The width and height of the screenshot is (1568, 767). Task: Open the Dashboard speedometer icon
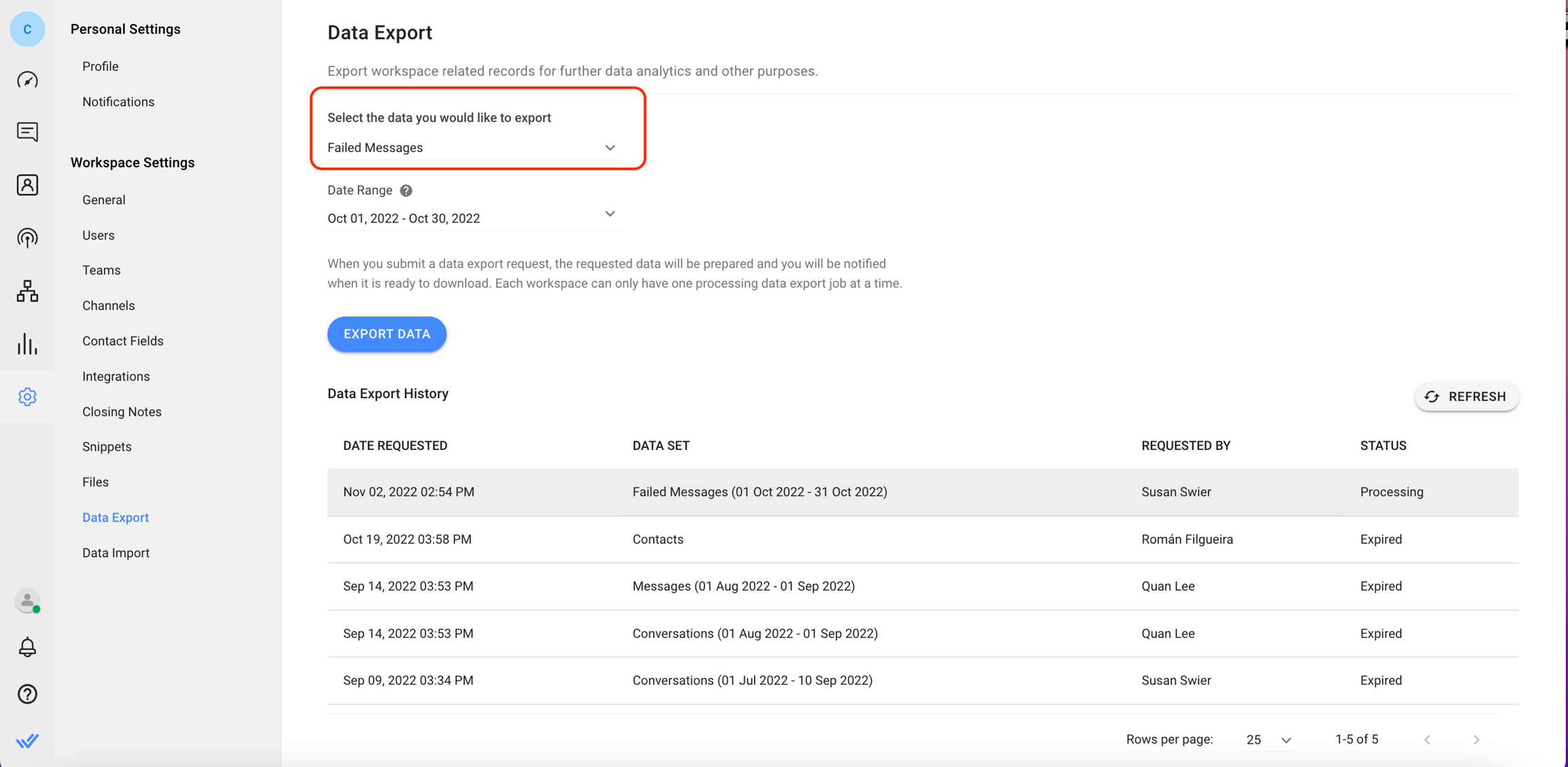tap(27, 80)
